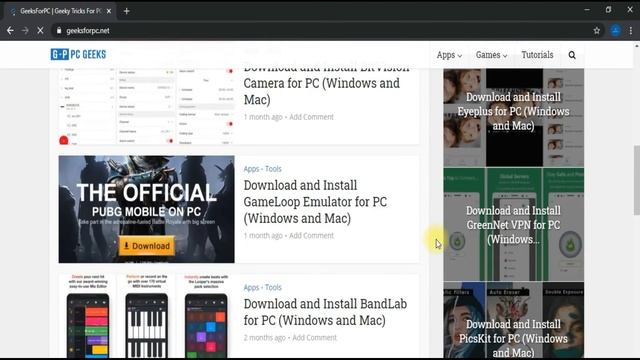Click the scrollbar up arrow
640x360 pixels.
tap(636, 46)
